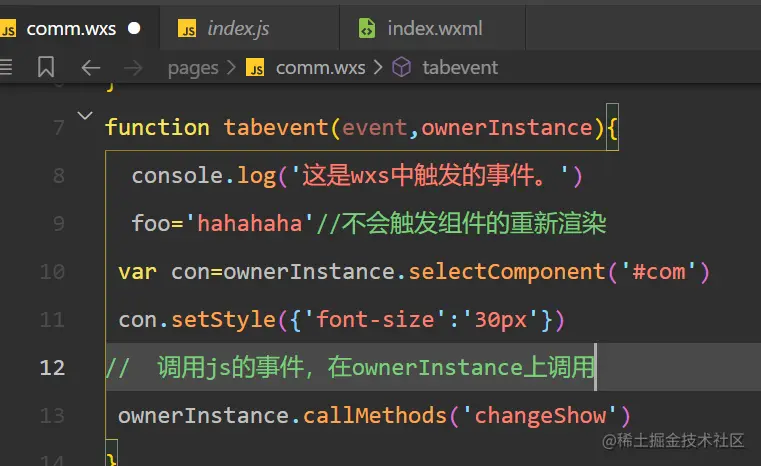Click the JS icon on comm.wxs tab
Screen dimensions: 761x466
[8, 29]
